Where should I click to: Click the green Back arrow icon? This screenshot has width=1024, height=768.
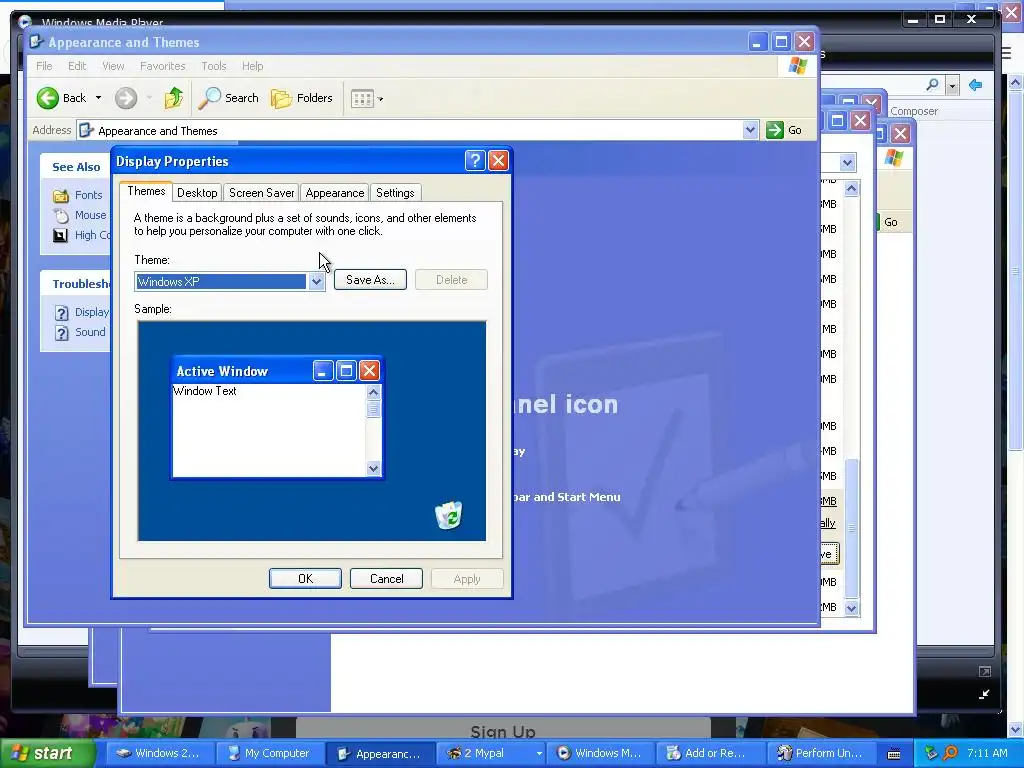47,98
